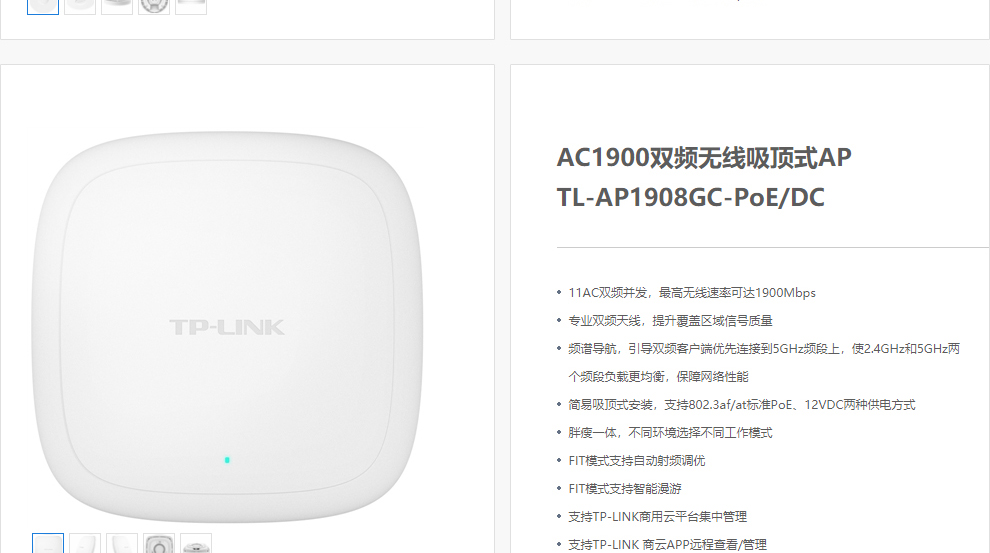Select fifth thumbnail in upper product gallery
990x553 pixels.
(191, 6)
